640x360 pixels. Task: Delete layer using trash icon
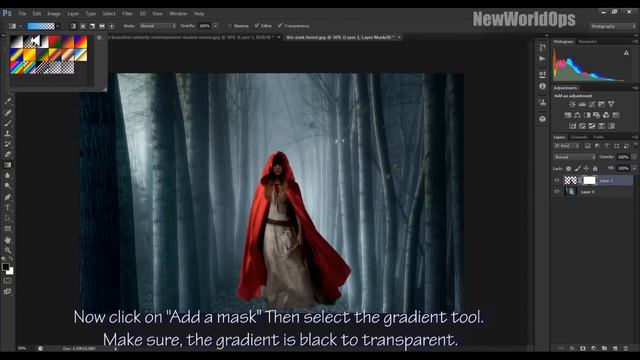626,348
